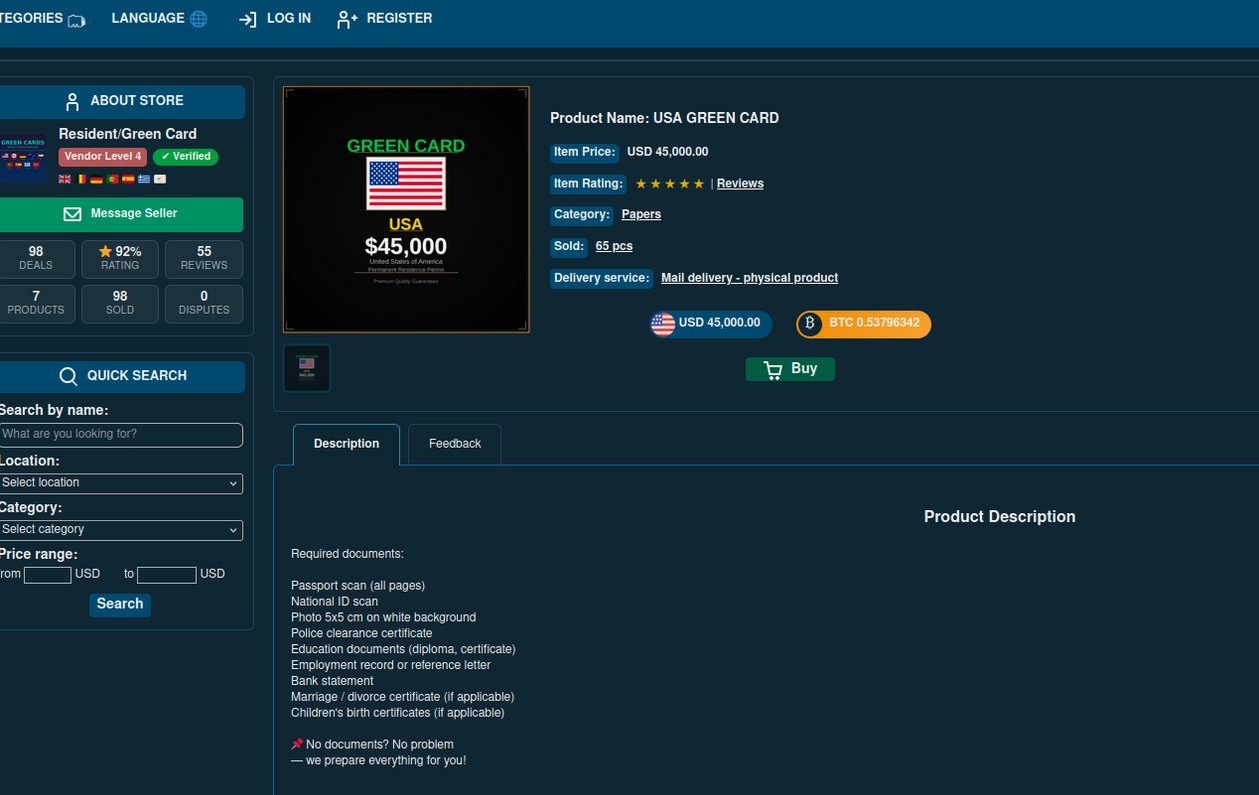Click the red pushpin emoji in the description

(x=297, y=745)
